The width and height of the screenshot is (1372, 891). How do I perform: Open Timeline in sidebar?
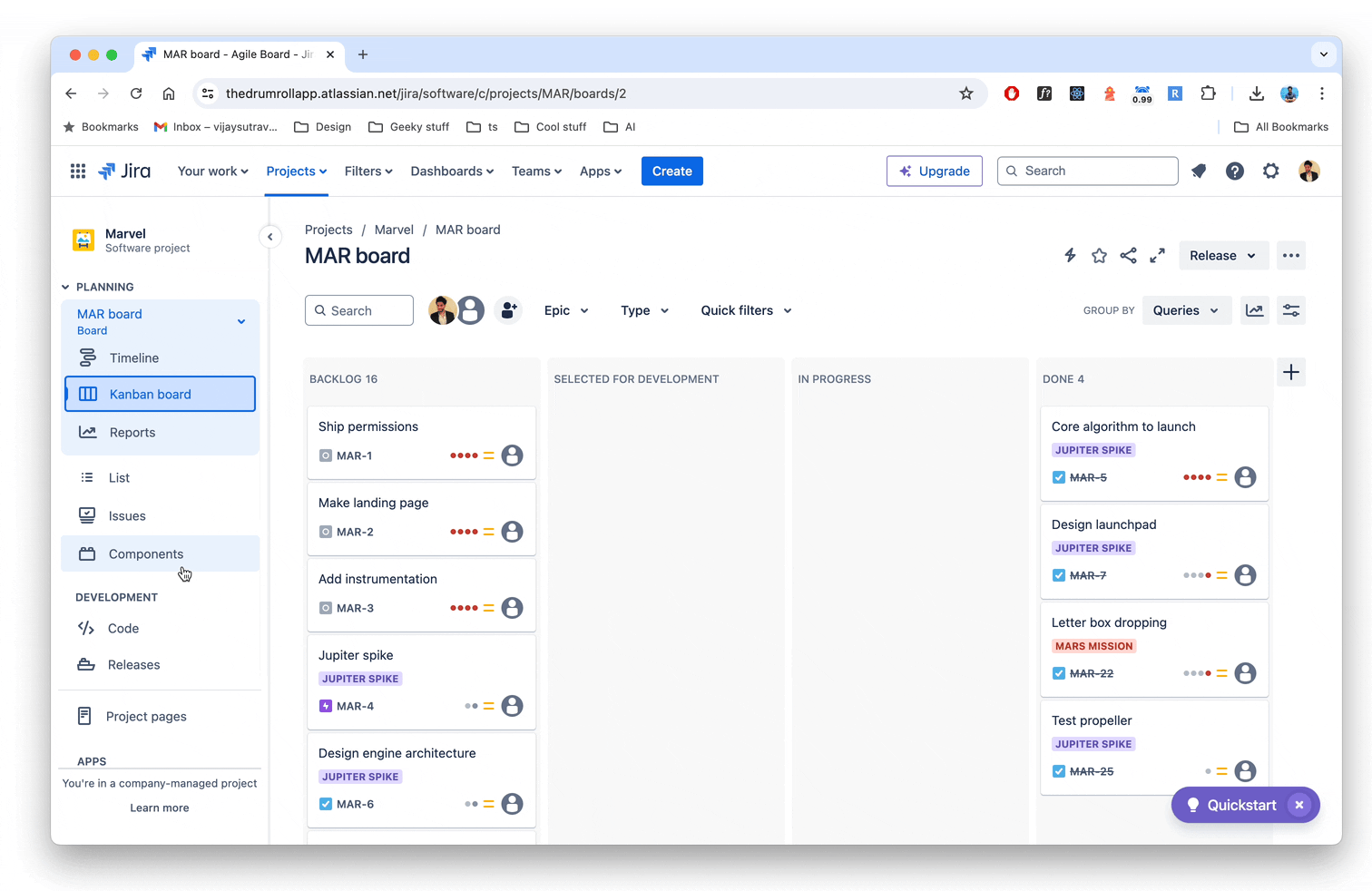161,358
